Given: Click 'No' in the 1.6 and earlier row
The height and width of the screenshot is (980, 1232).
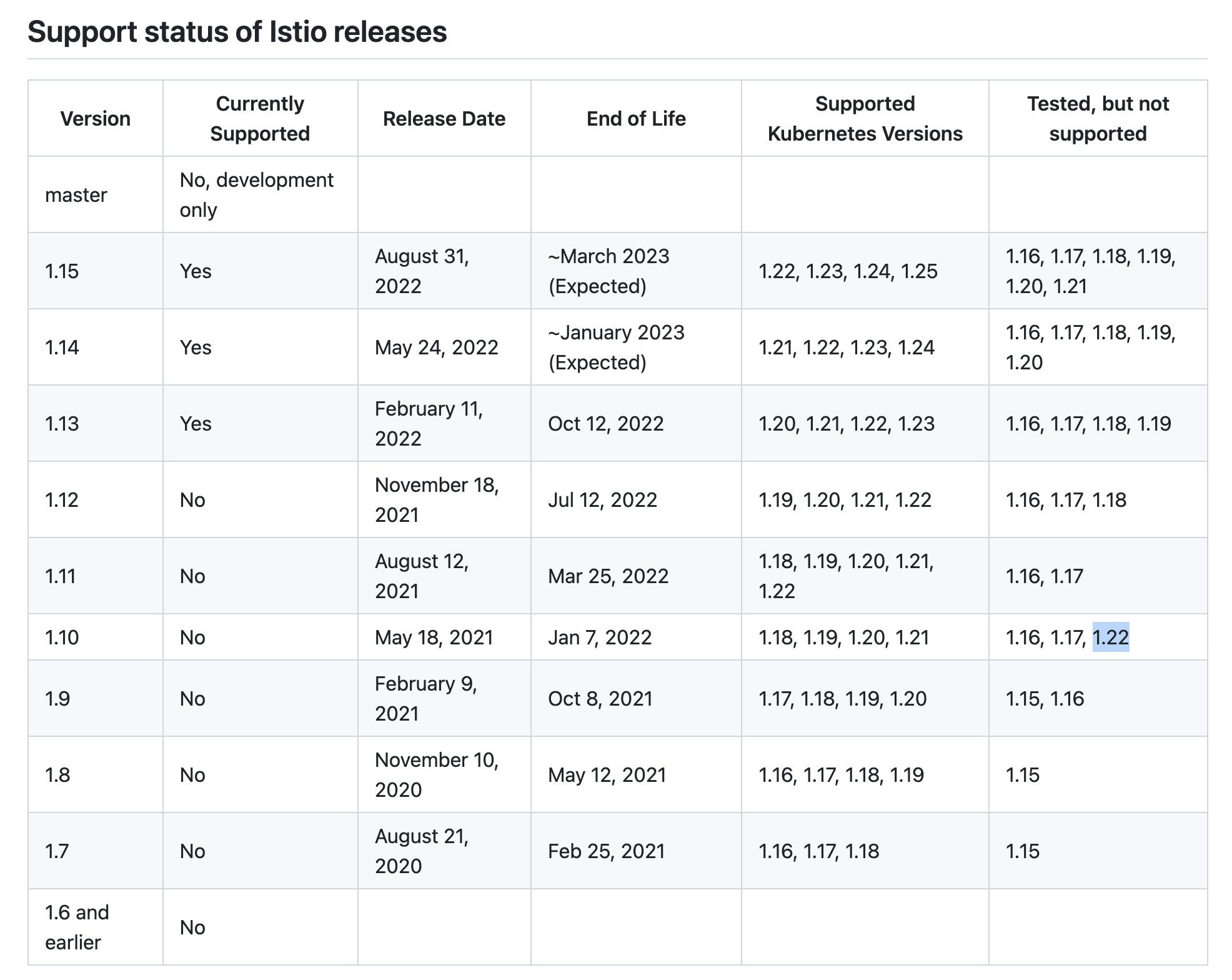Looking at the screenshot, I should pyautogui.click(x=192, y=927).
